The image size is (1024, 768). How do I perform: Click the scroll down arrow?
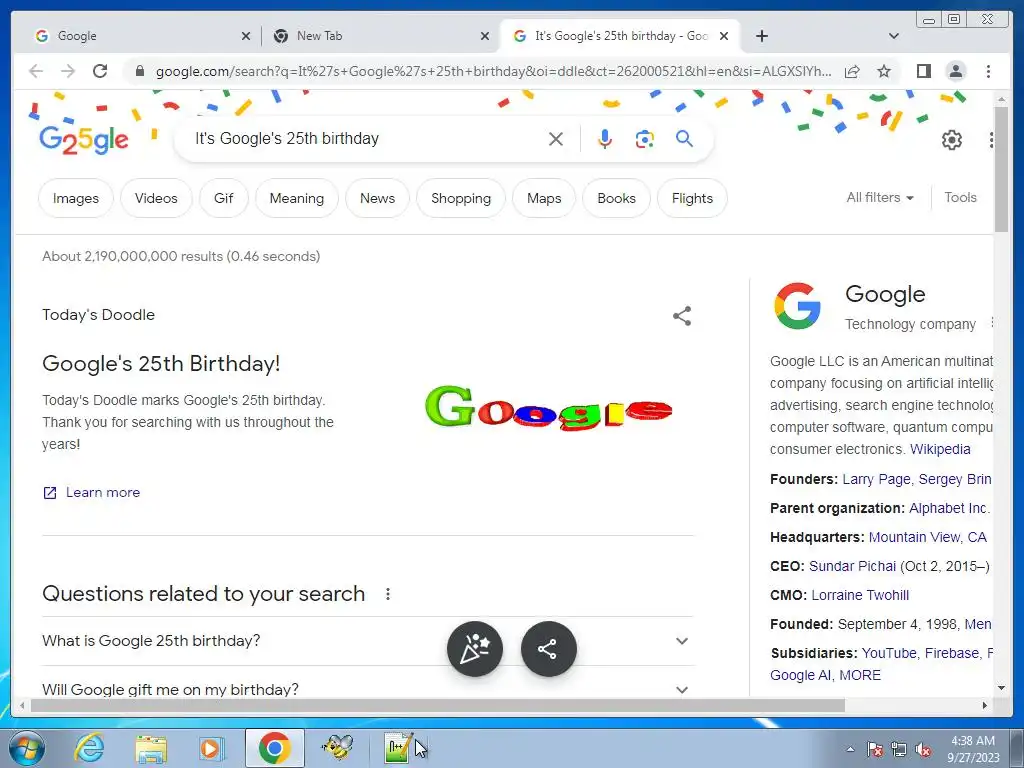coord(1001,688)
